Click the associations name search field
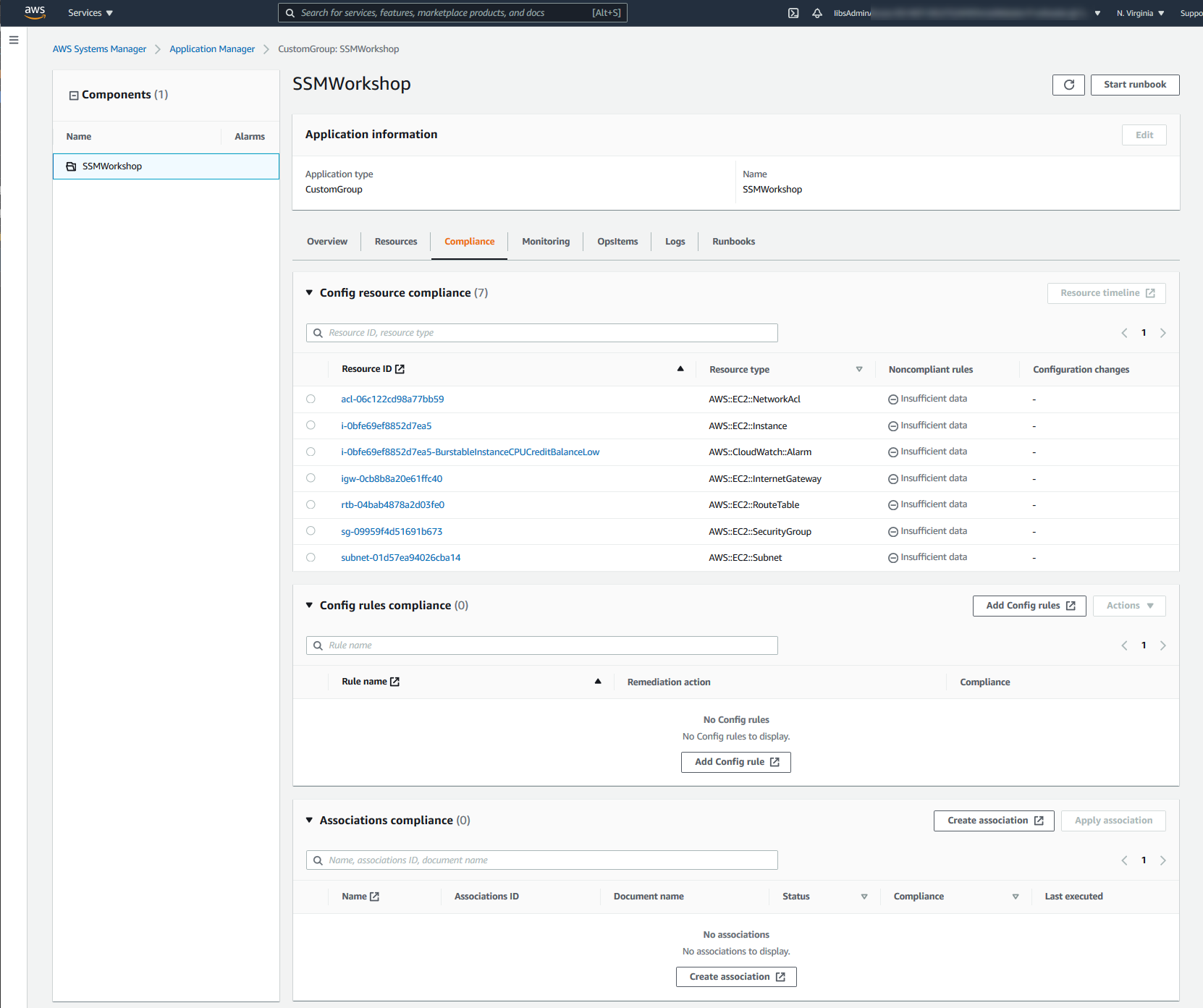 click(x=541, y=860)
